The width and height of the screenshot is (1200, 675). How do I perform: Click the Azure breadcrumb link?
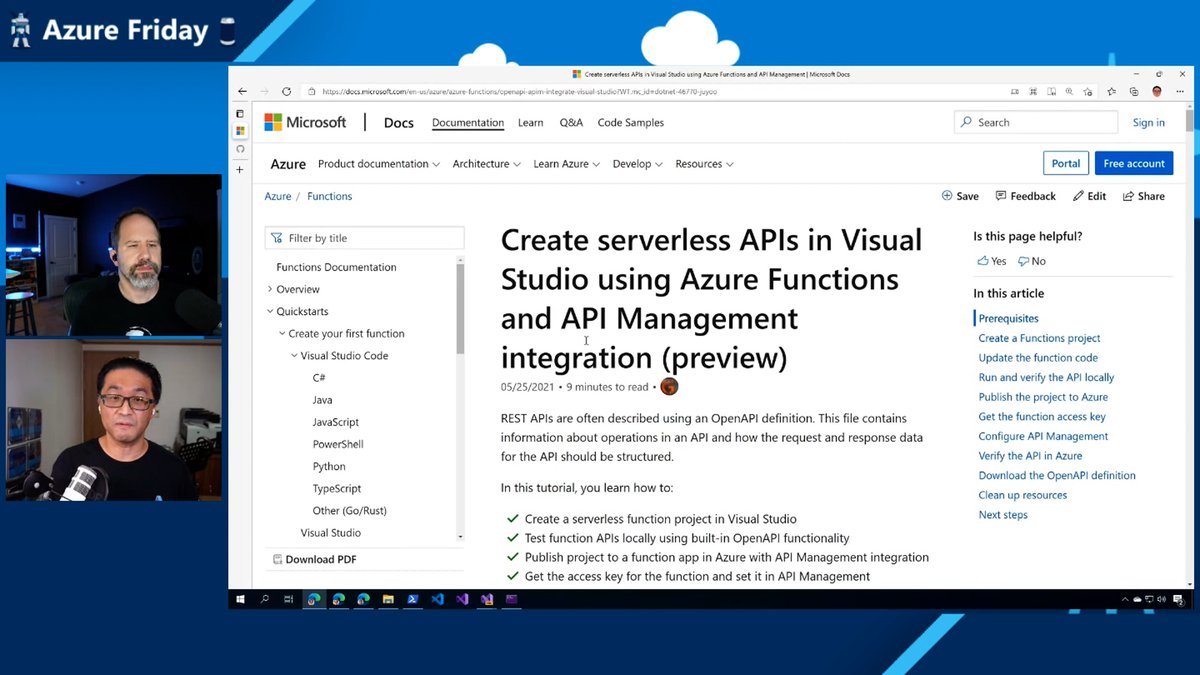point(278,196)
